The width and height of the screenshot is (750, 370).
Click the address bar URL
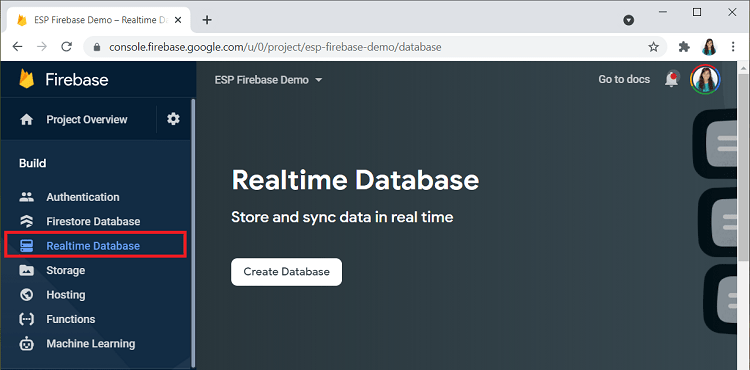(275, 47)
